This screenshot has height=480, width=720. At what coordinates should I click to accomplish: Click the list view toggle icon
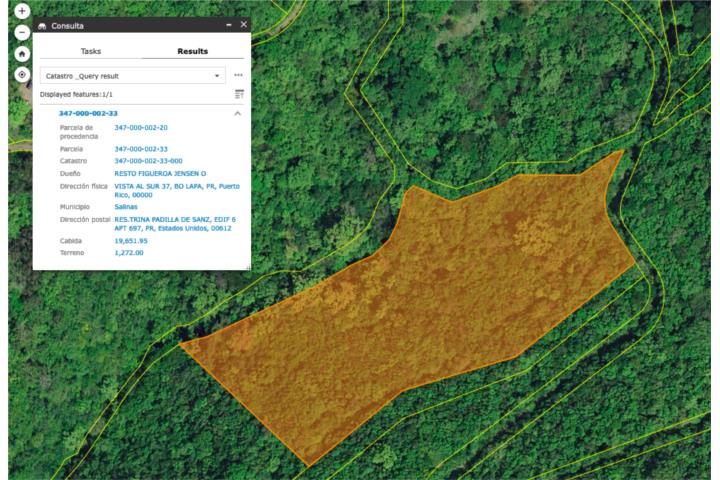(x=239, y=94)
